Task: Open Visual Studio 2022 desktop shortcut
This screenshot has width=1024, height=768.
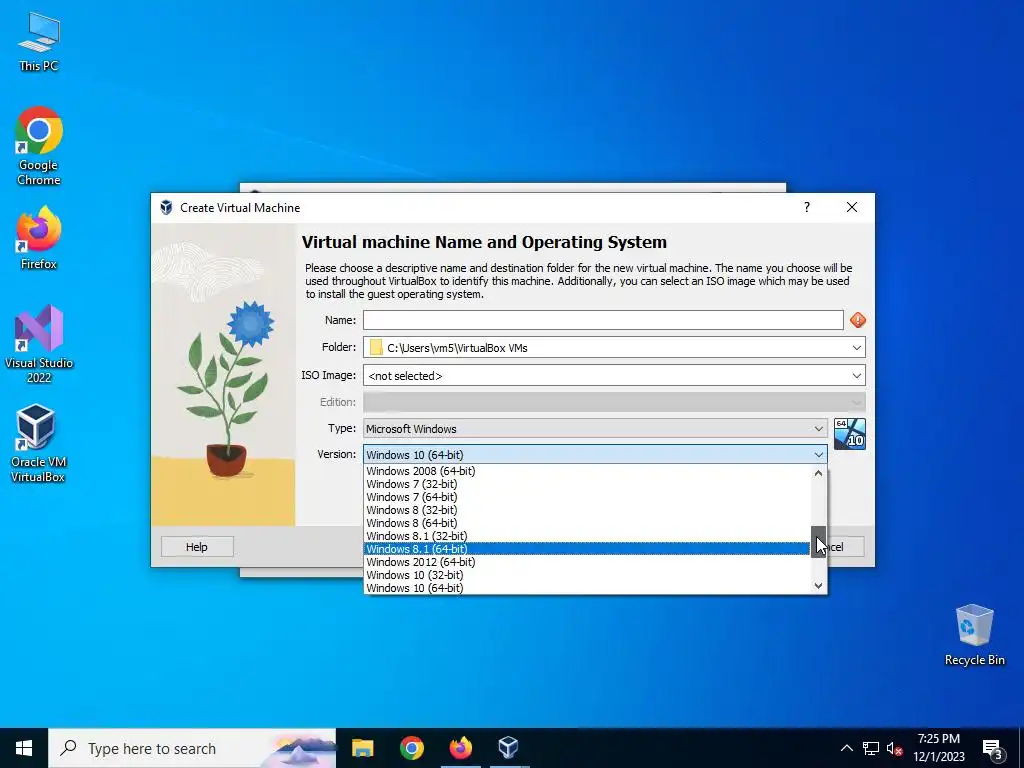Action: click(x=39, y=344)
